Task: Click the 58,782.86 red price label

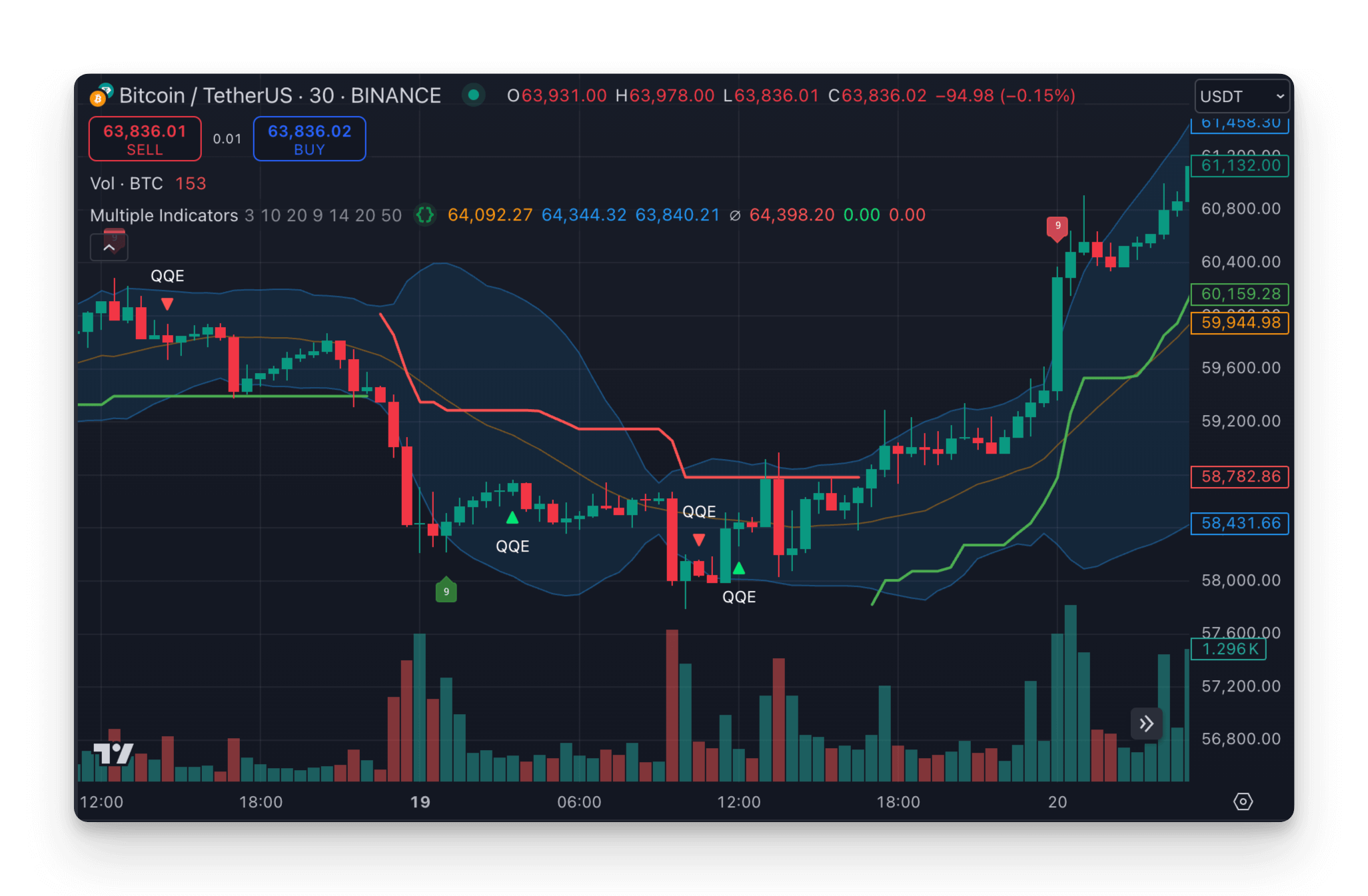Action: coord(1240,477)
